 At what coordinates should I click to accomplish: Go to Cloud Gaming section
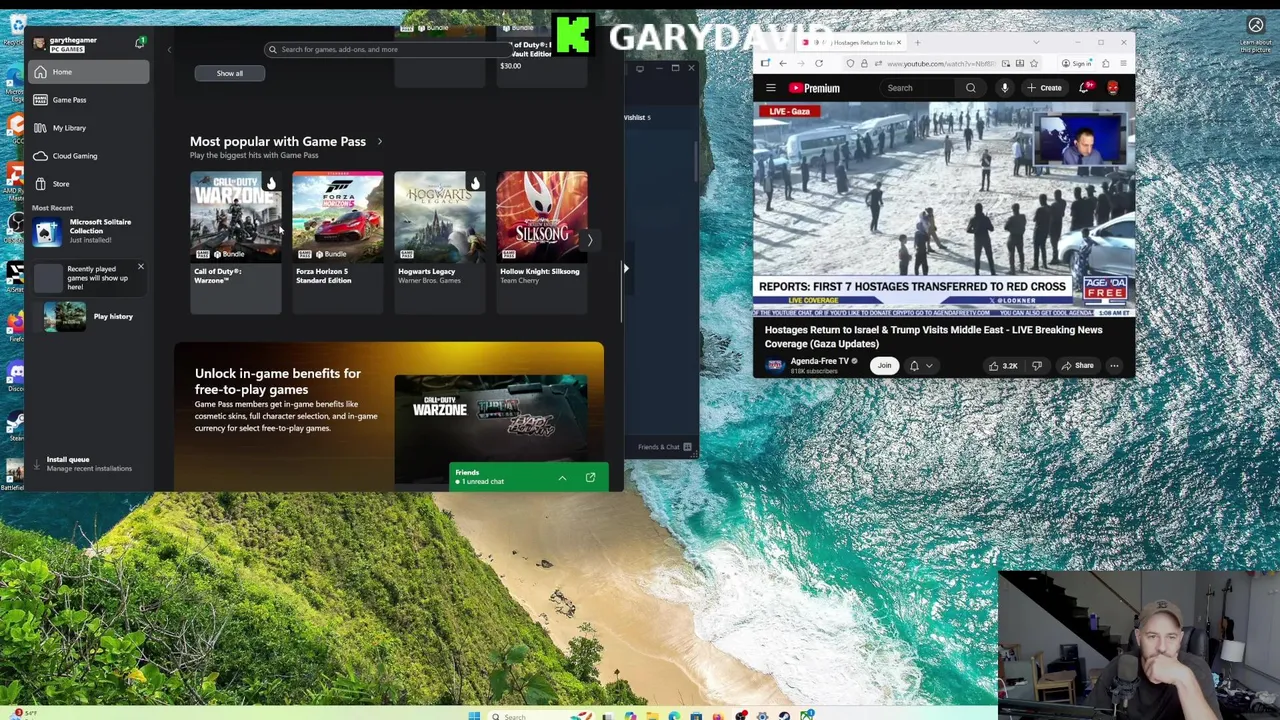(x=88, y=156)
